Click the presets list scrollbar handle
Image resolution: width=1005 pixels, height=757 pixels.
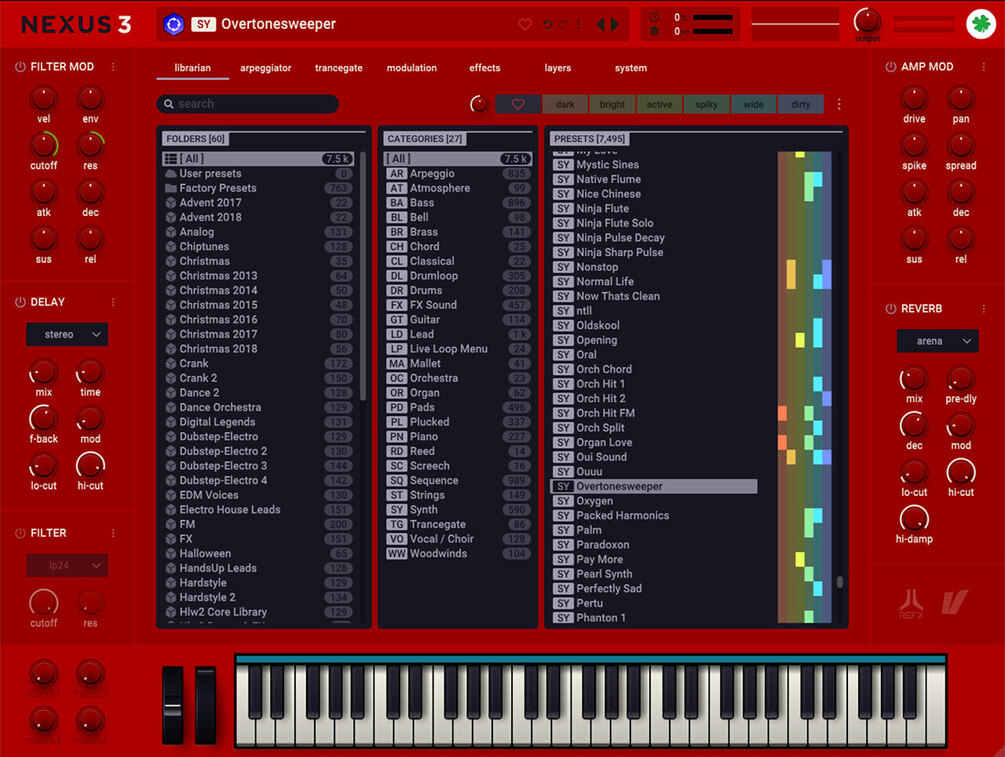pyautogui.click(x=840, y=582)
